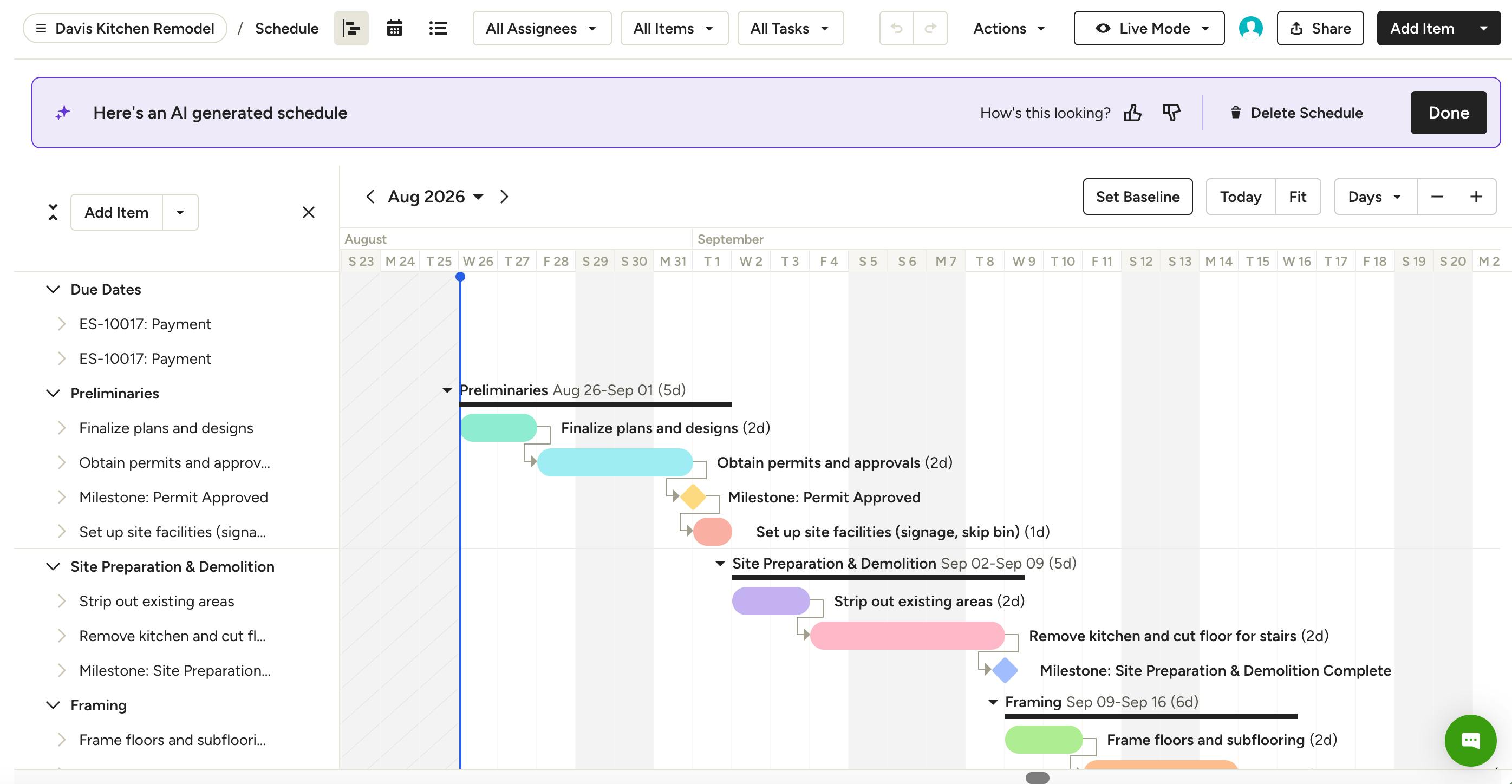Select the salmon Set up site facilities bar
Viewport: 1512px width, 784px height.
713,532
